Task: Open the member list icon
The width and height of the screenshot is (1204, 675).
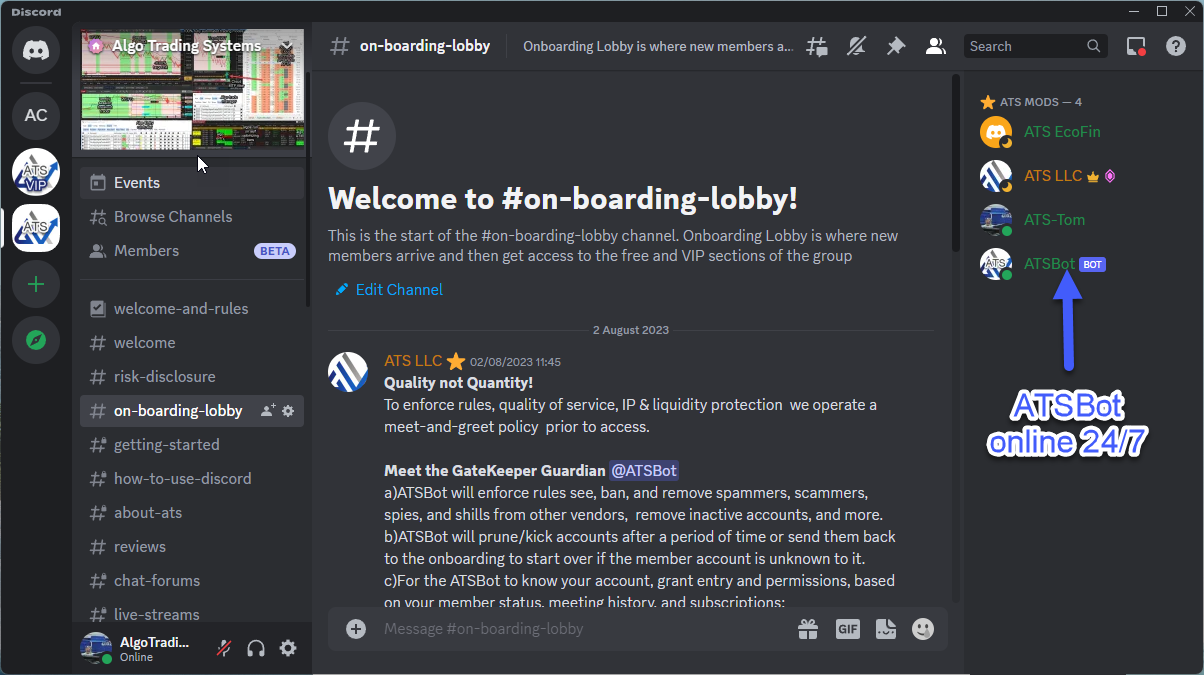Action: (x=935, y=46)
